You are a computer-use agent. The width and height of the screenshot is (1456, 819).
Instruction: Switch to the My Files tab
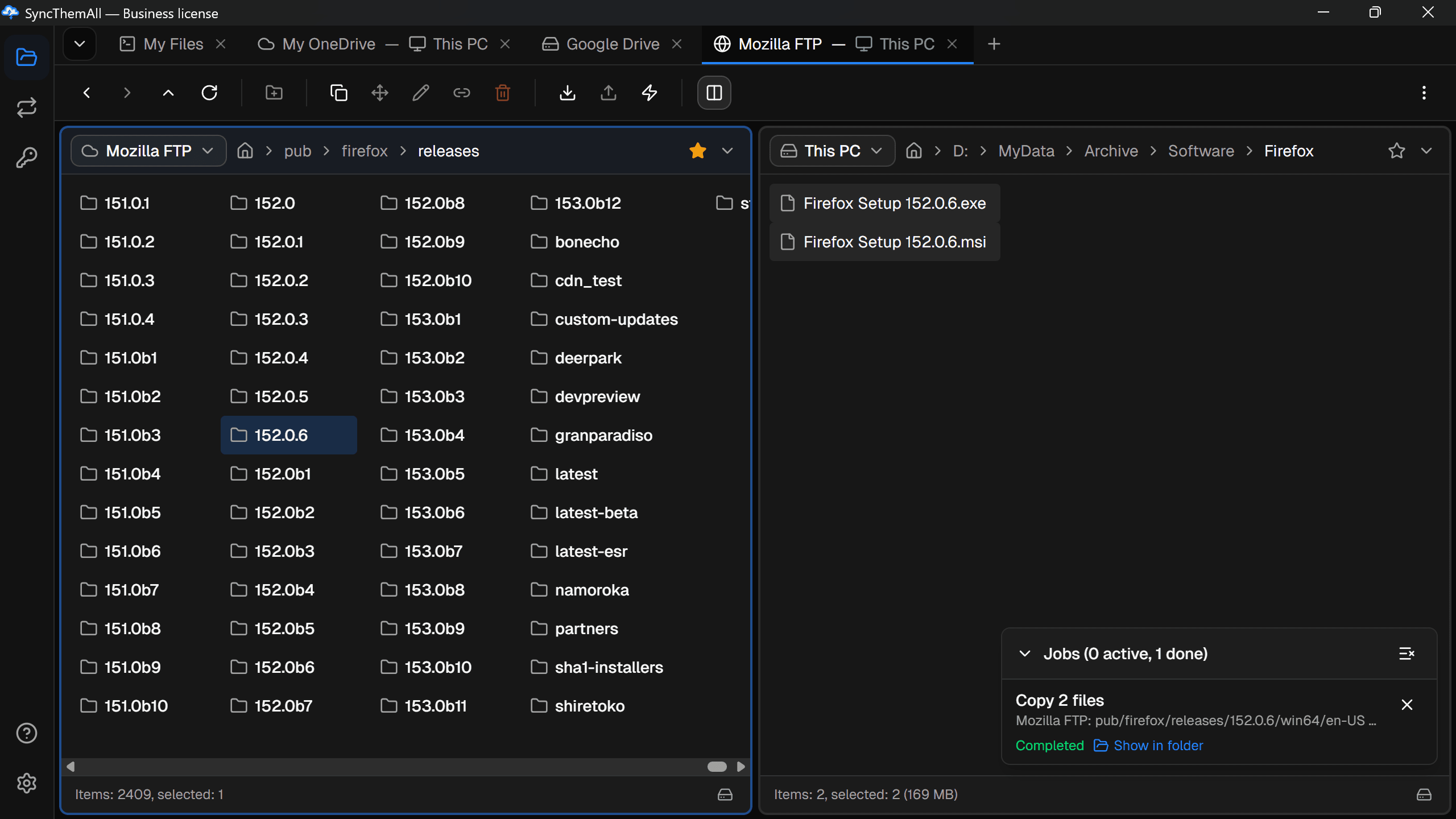(172, 44)
